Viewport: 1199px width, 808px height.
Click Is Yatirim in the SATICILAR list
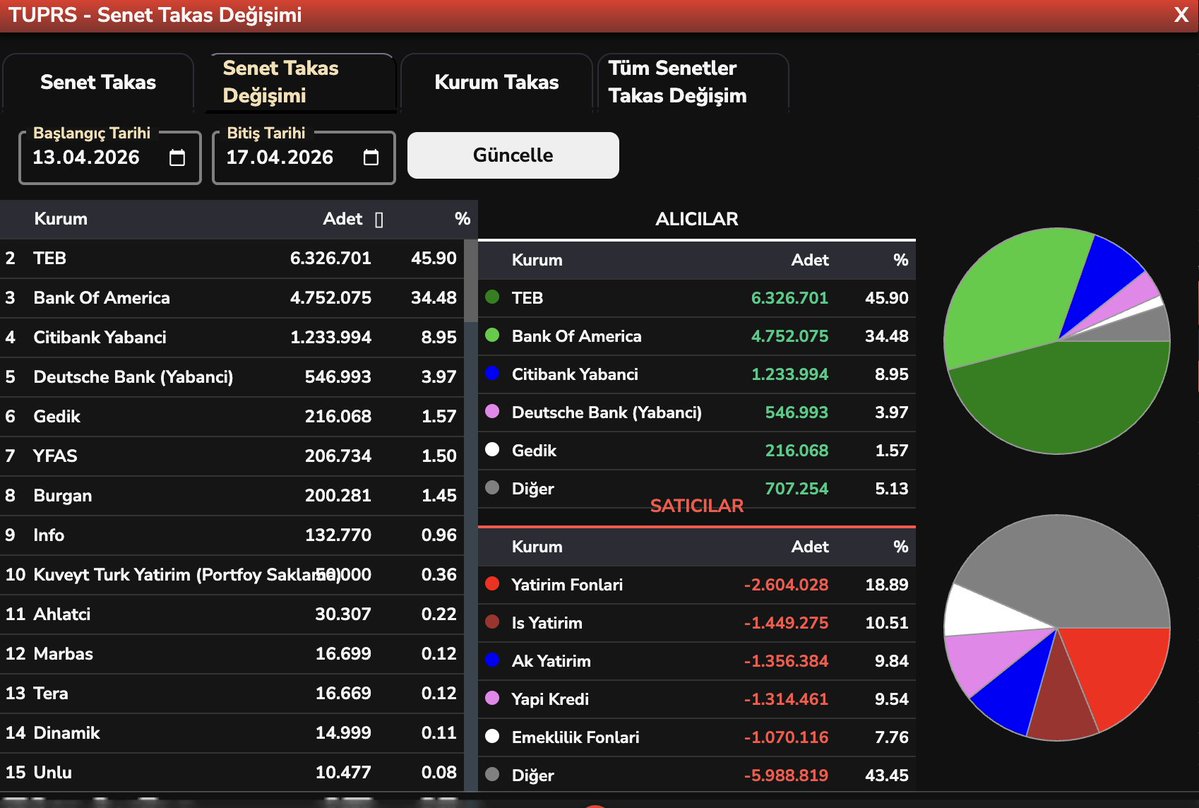[x=547, y=623]
